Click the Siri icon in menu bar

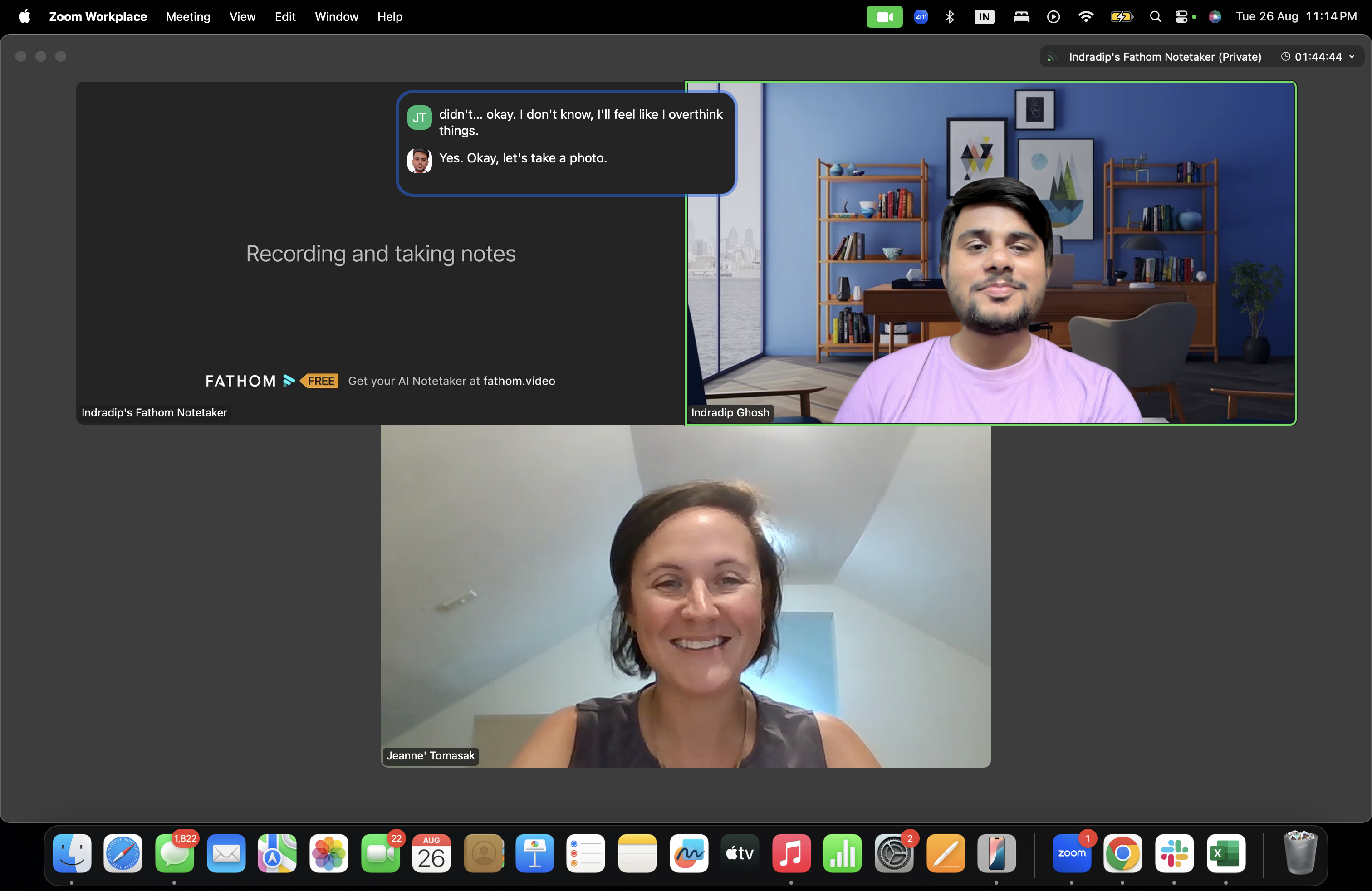pyautogui.click(x=1215, y=17)
